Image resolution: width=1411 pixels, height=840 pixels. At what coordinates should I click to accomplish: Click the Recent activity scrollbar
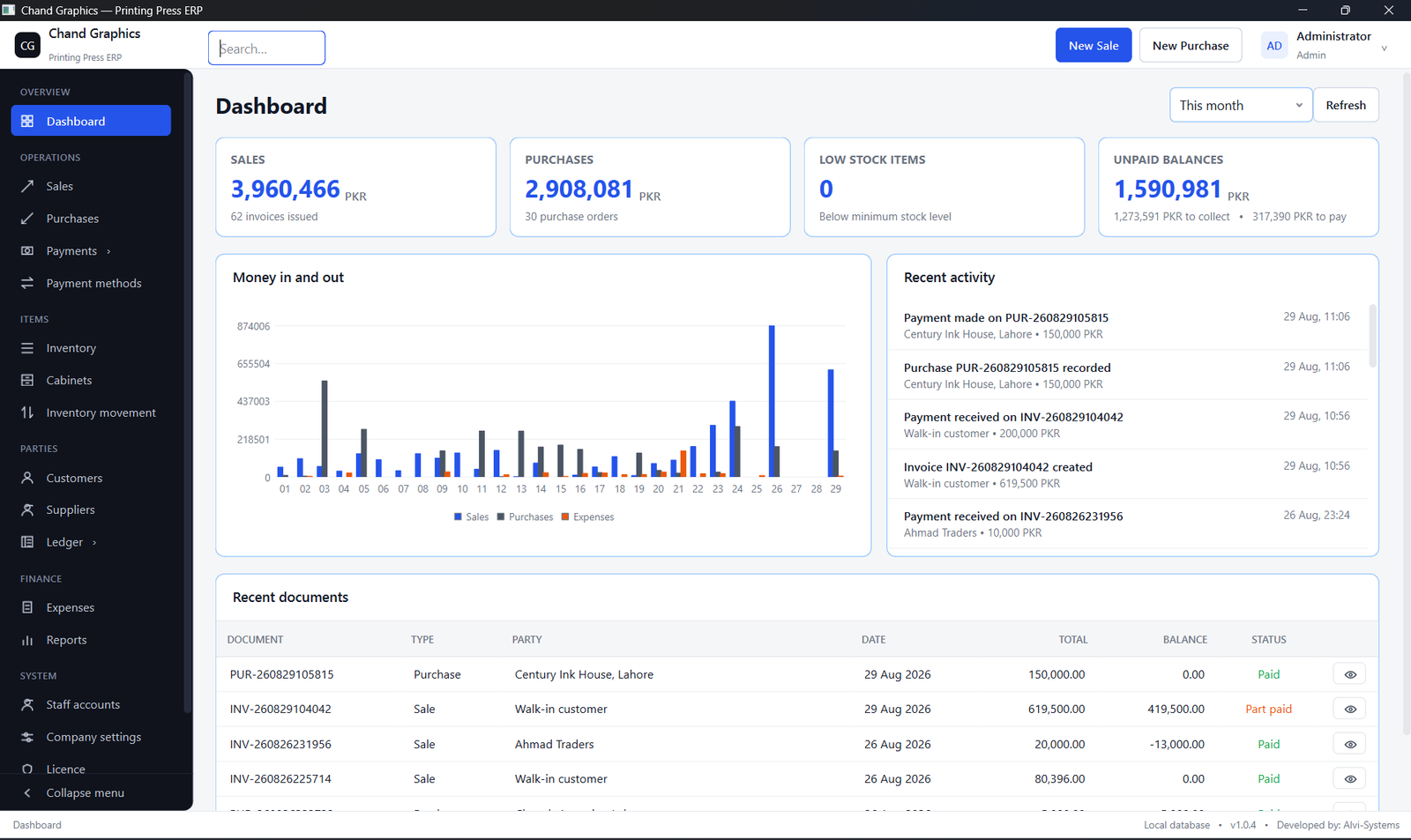coord(1372,336)
